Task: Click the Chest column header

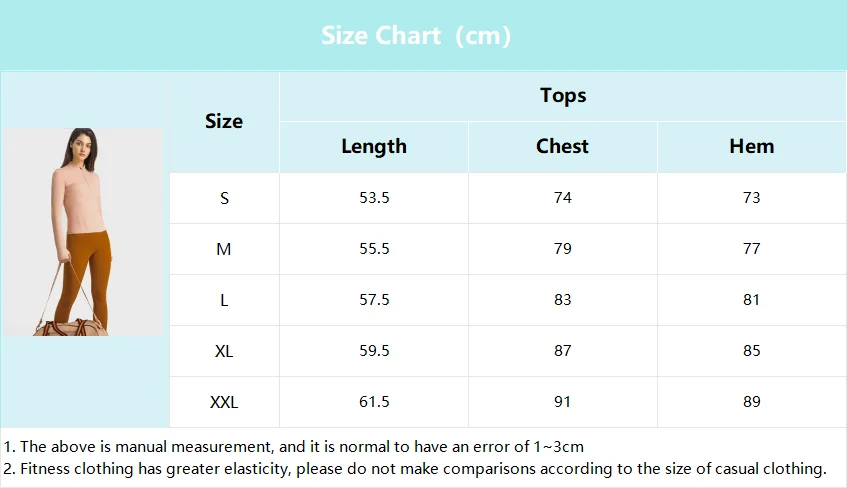Action: tap(562, 146)
